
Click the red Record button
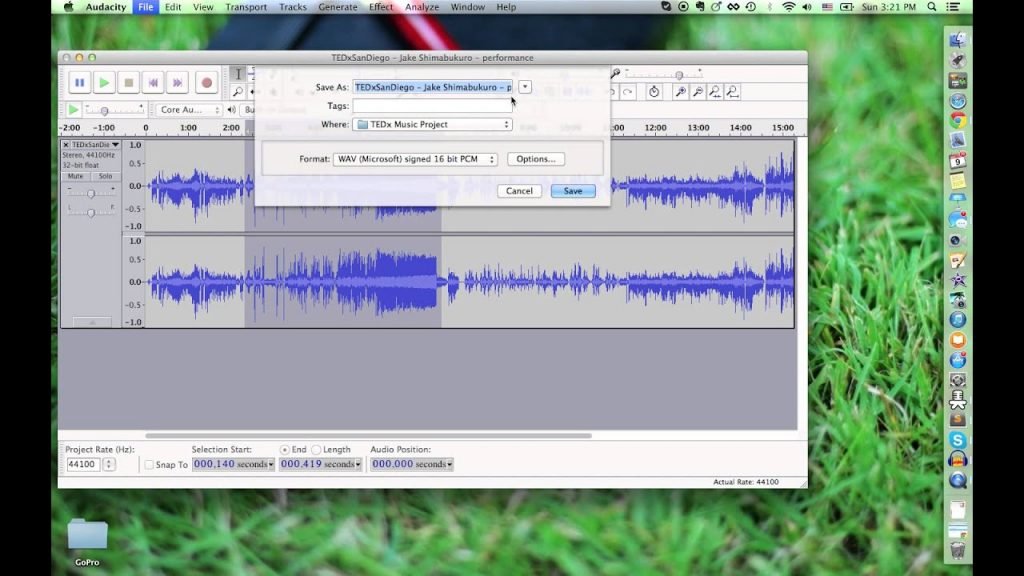tap(206, 83)
